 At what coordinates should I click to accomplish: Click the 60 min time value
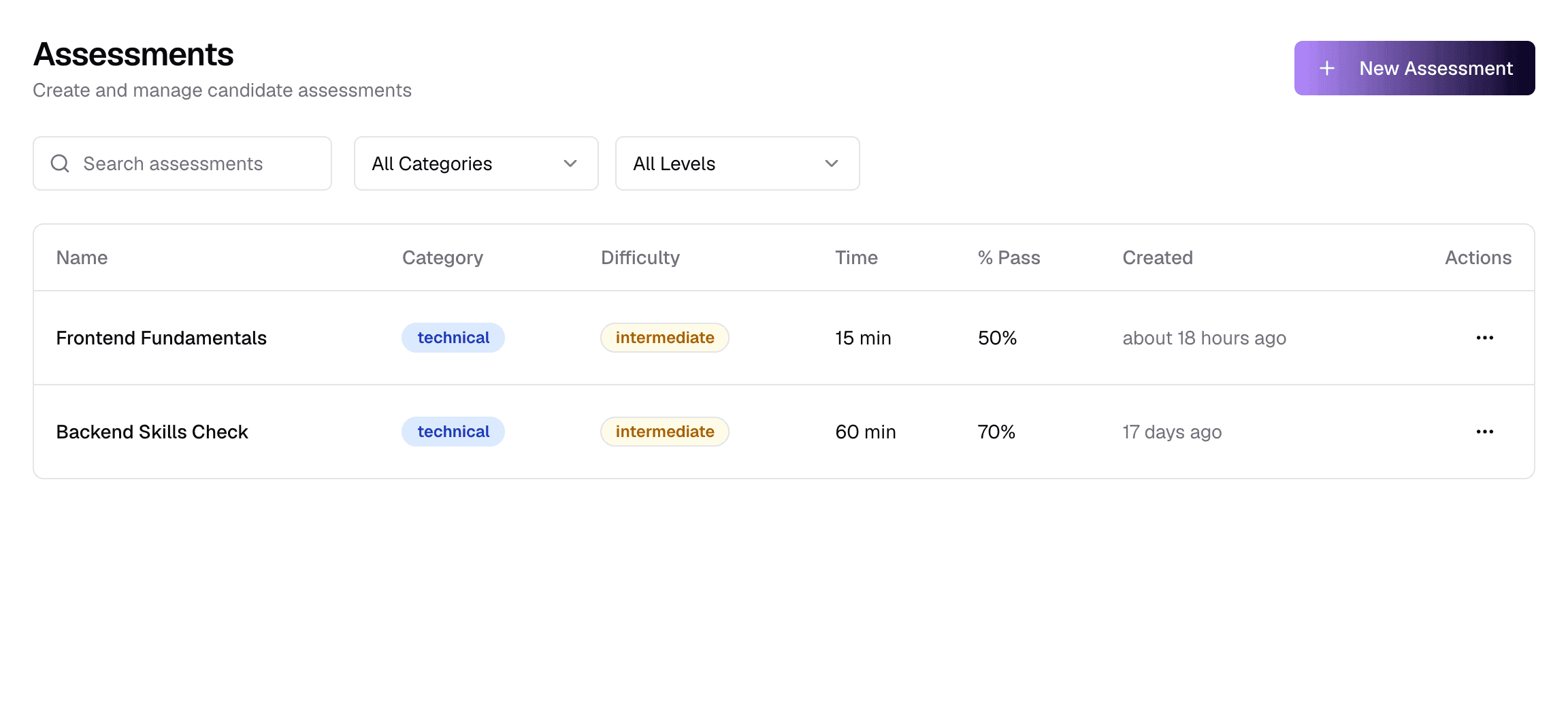tap(866, 432)
